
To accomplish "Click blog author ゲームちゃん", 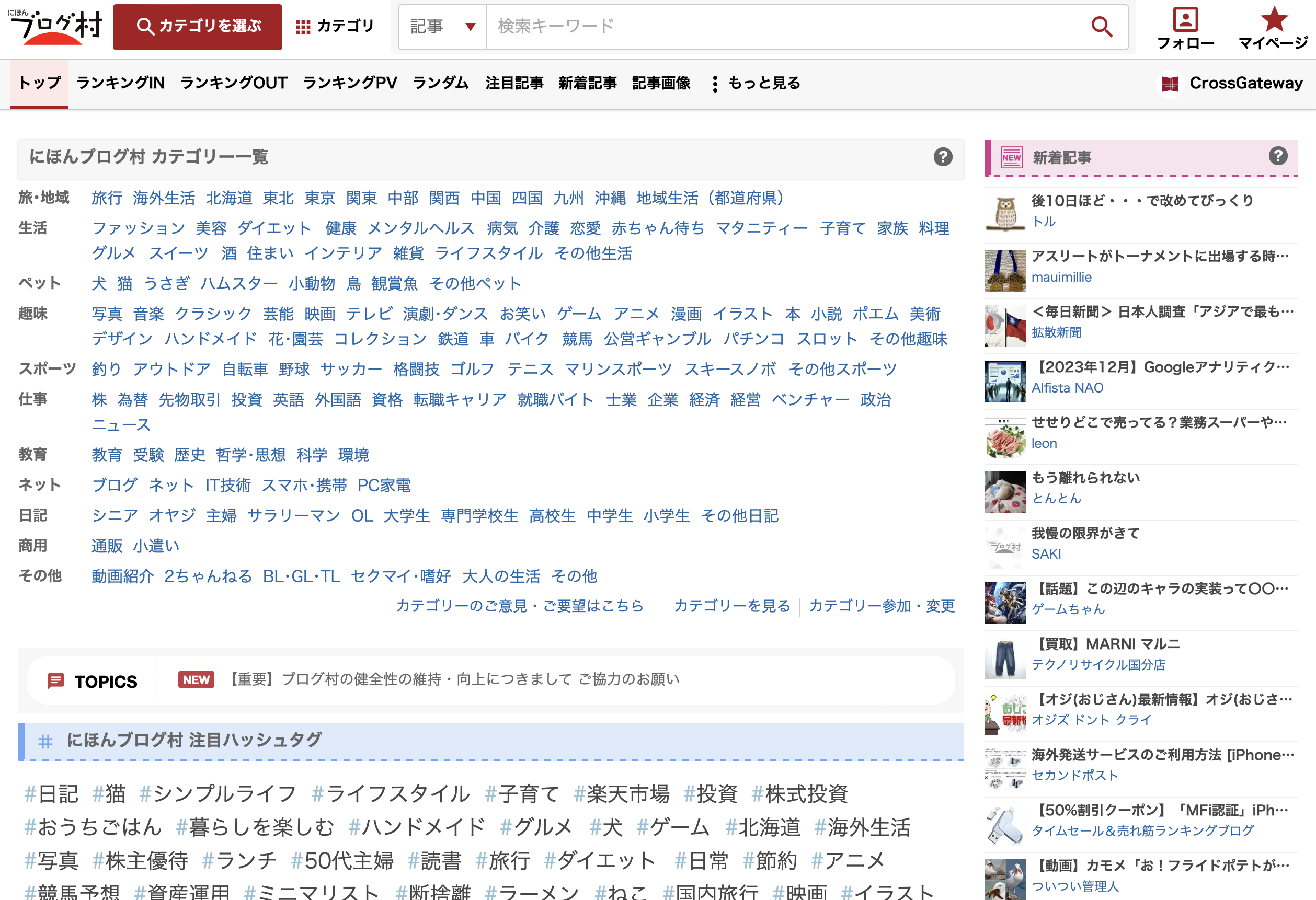I will (1068, 609).
